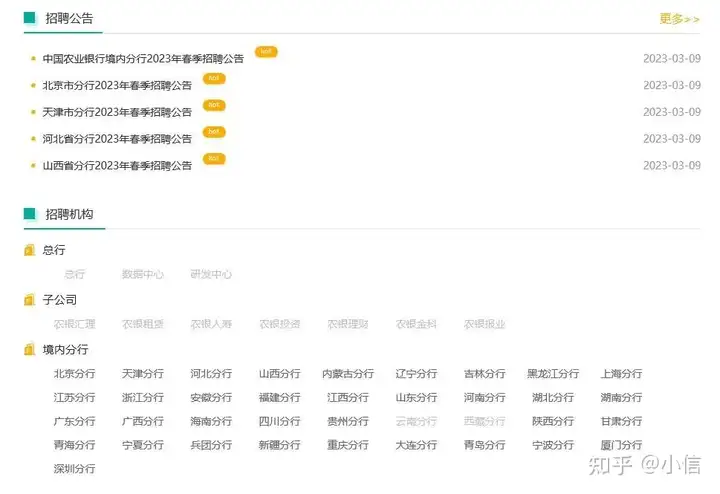The image size is (720, 494).
Task: Open 贵州分行 branch page
Action: [348, 421]
